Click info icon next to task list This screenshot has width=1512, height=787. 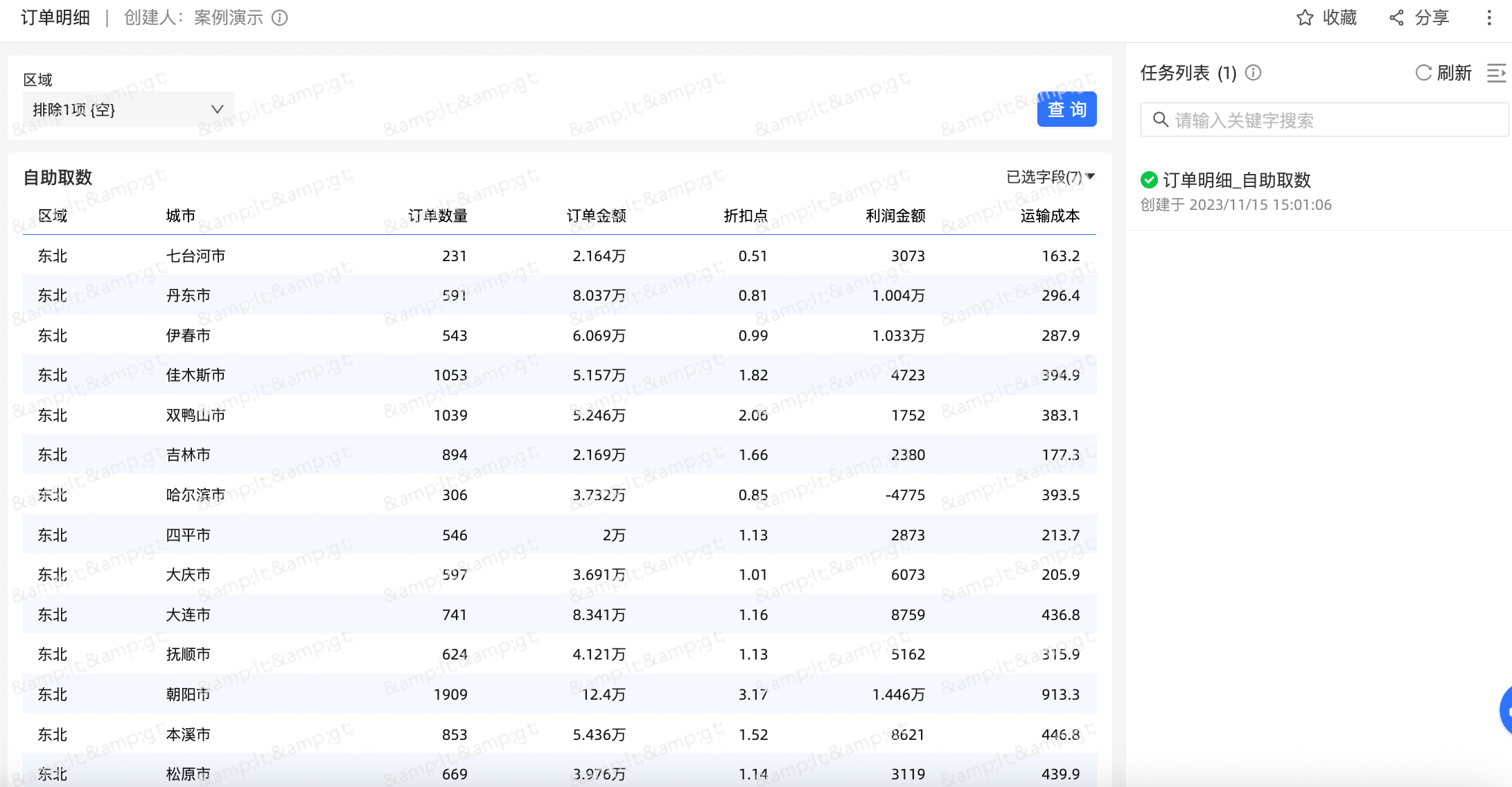[x=1253, y=73]
